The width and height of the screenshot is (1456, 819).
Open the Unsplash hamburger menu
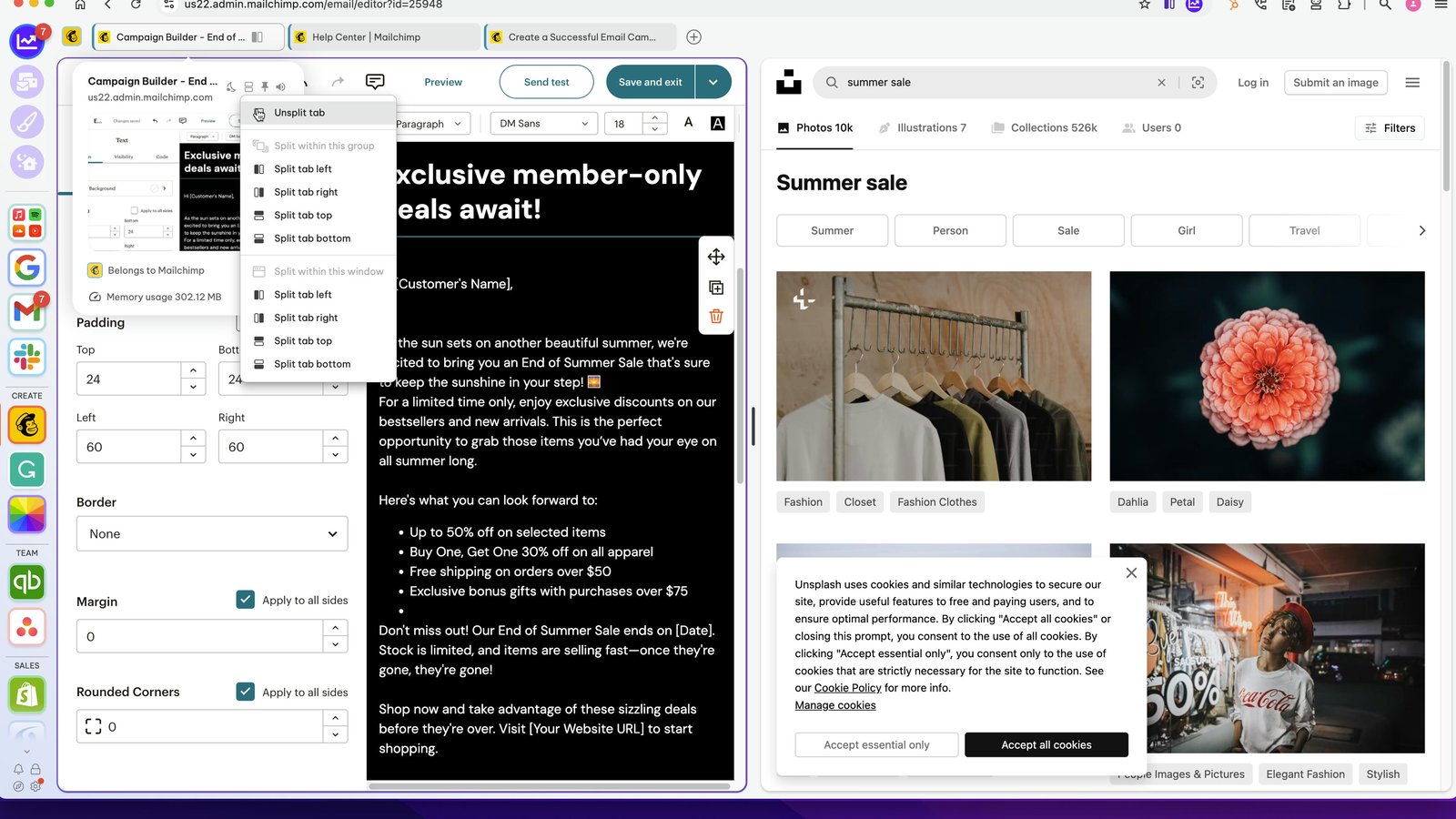[x=1412, y=82]
